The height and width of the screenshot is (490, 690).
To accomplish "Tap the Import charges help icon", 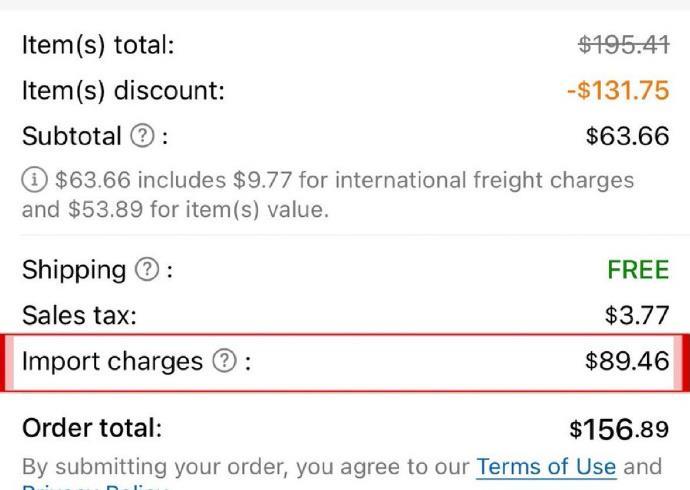I will click(x=225, y=361).
